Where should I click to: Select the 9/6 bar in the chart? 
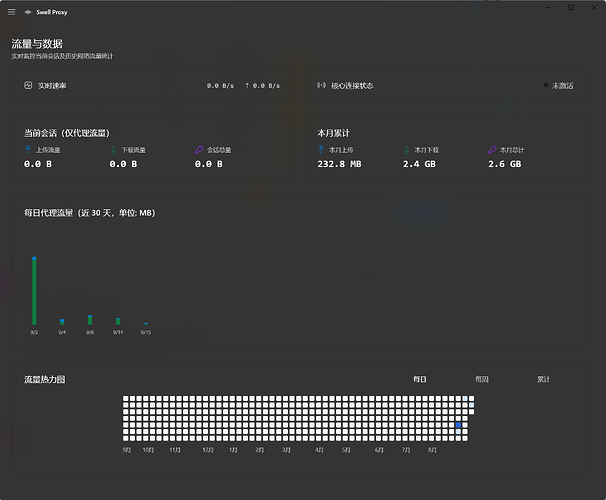click(x=90, y=320)
